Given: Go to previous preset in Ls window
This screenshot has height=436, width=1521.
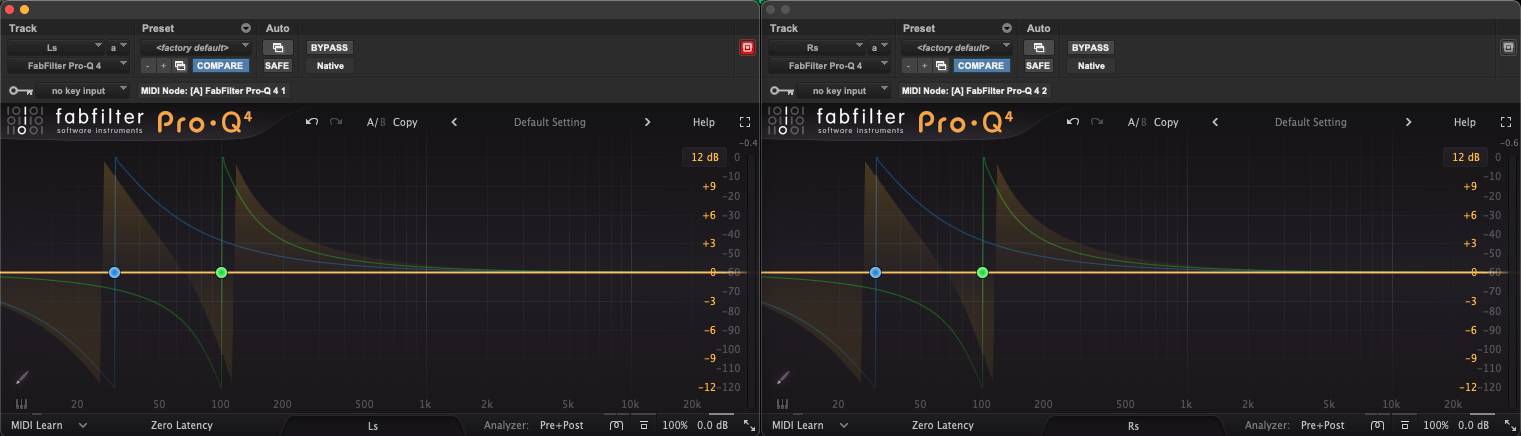Looking at the screenshot, I should tap(454, 122).
